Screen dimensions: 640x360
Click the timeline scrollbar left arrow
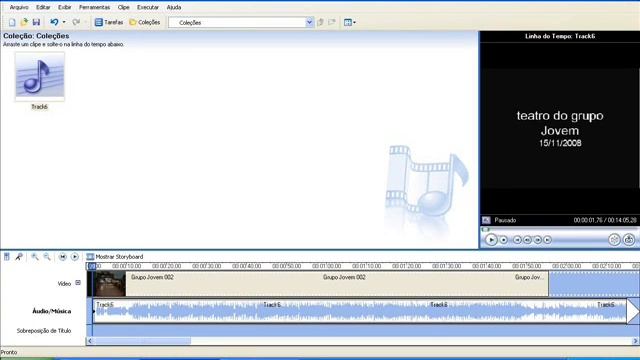tap(90, 341)
